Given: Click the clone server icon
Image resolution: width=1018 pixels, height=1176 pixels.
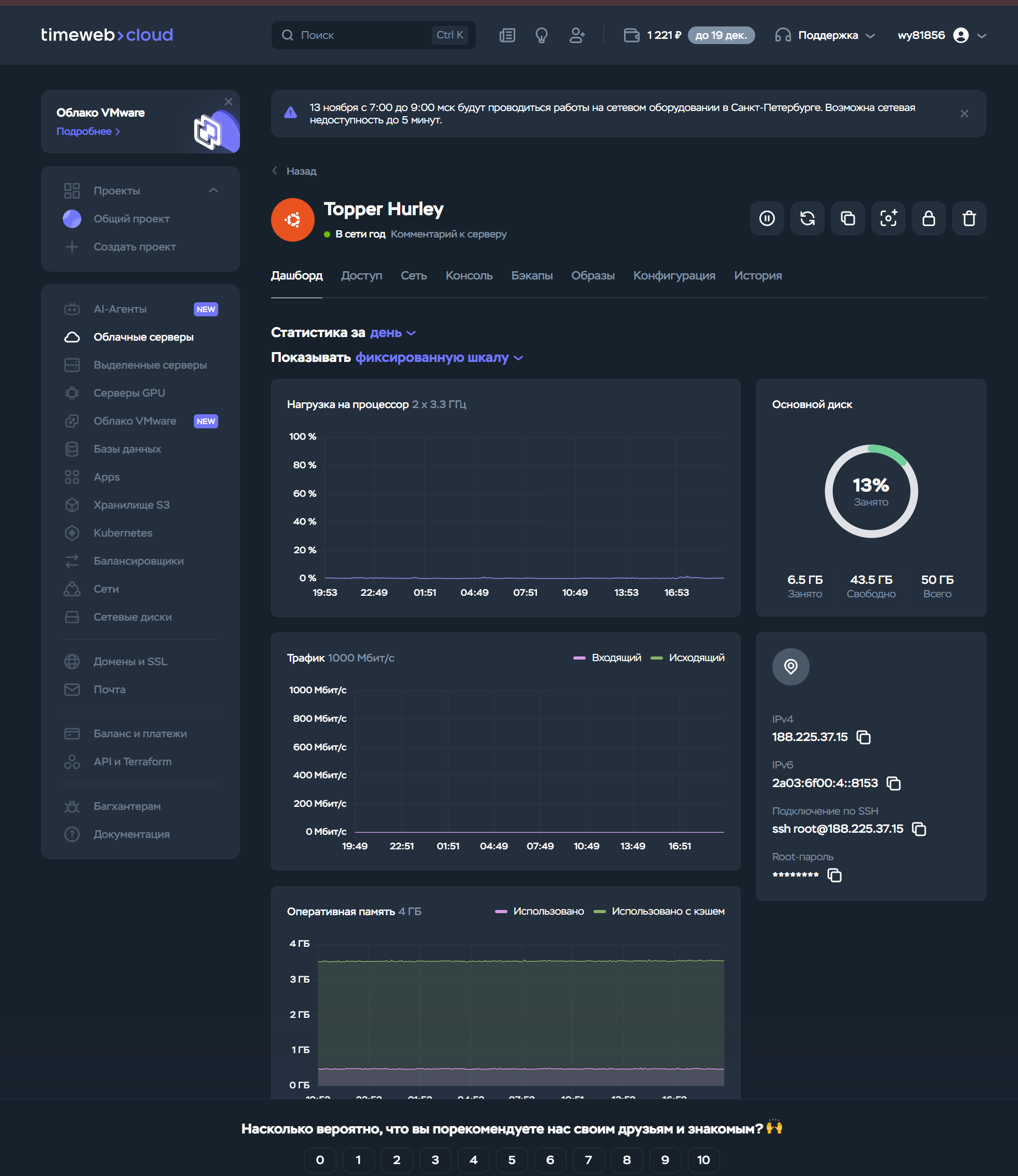Looking at the screenshot, I should click(x=847, y=218).
